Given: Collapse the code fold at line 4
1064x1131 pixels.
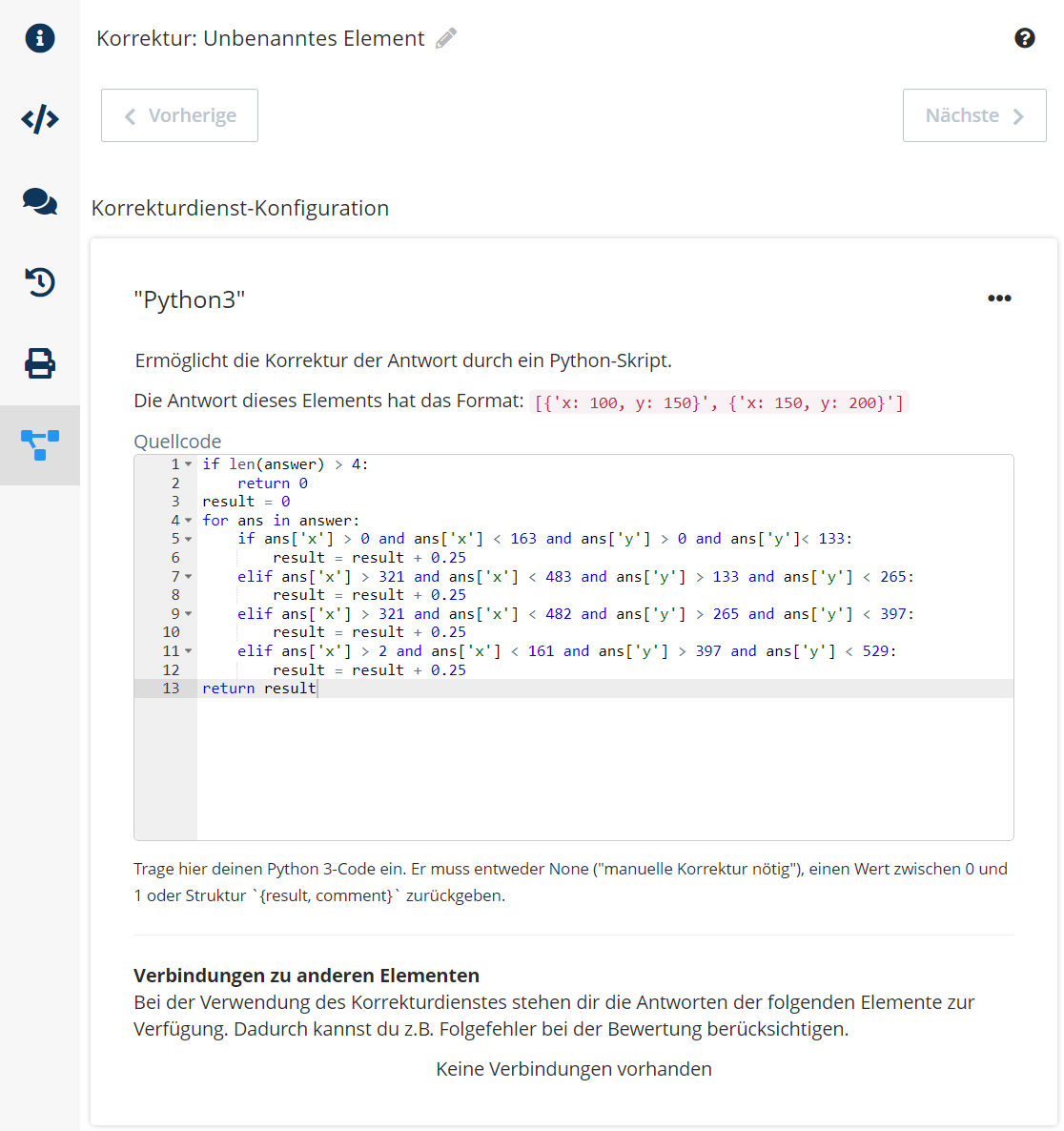Looking at the screenshot, I should (188, 520).
